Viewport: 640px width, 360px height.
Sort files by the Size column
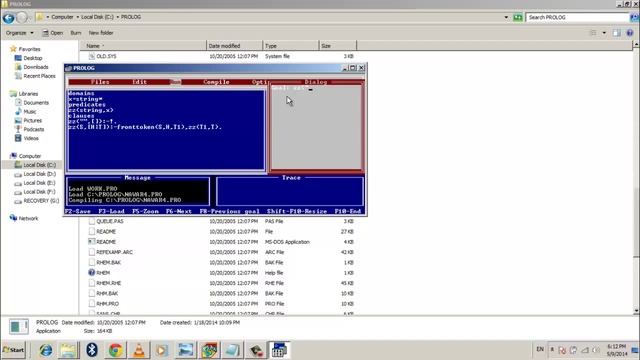pos(337,46)
